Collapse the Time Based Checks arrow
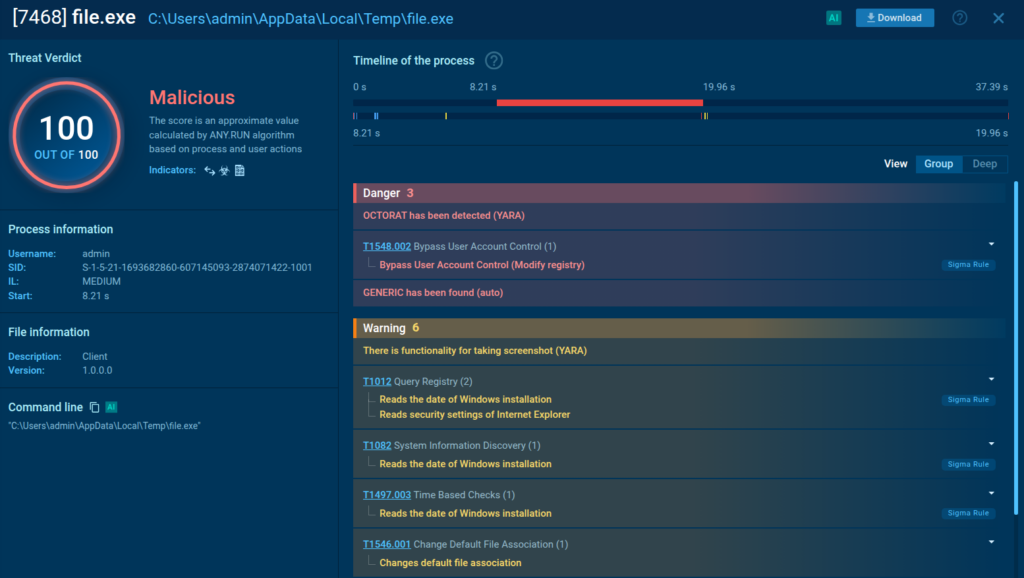 [x=991, y=493]
